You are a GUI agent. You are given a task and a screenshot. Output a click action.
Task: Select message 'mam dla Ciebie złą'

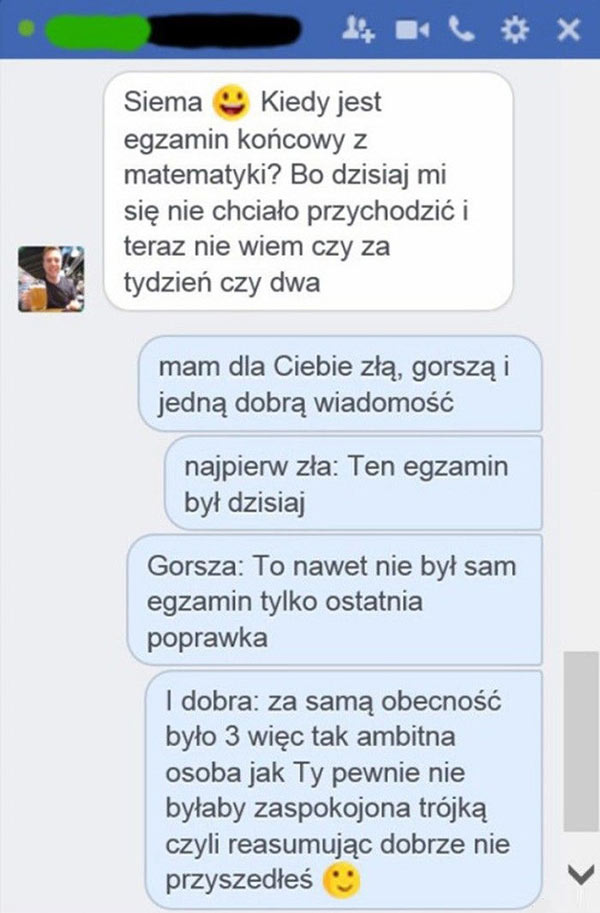click(x=340, y=384)
